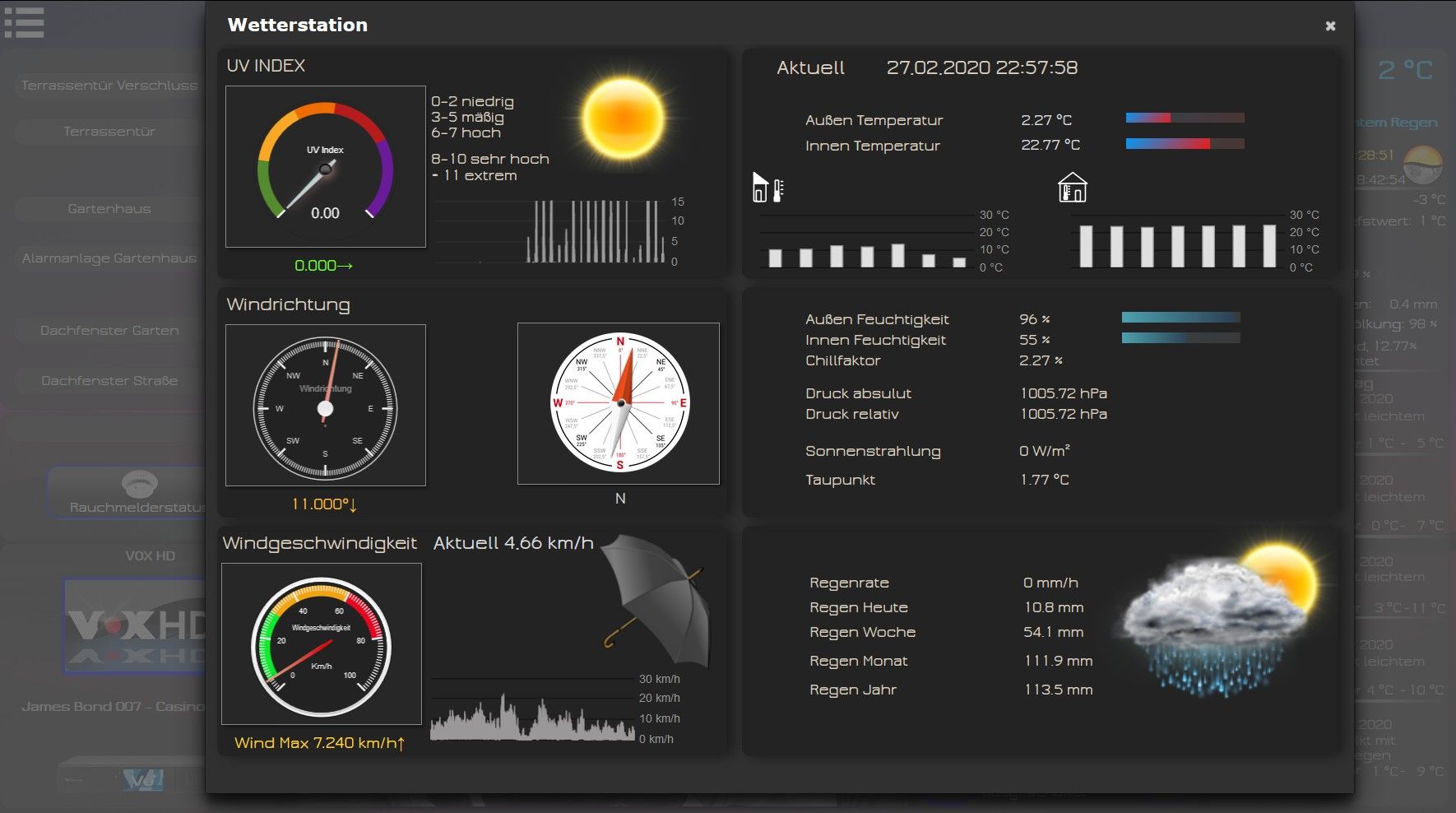Click the Druck absulut 1005.72 hPa value
Image resolution: width=1456 pixels, height=813 pixels.
[x=1064, y=393]
